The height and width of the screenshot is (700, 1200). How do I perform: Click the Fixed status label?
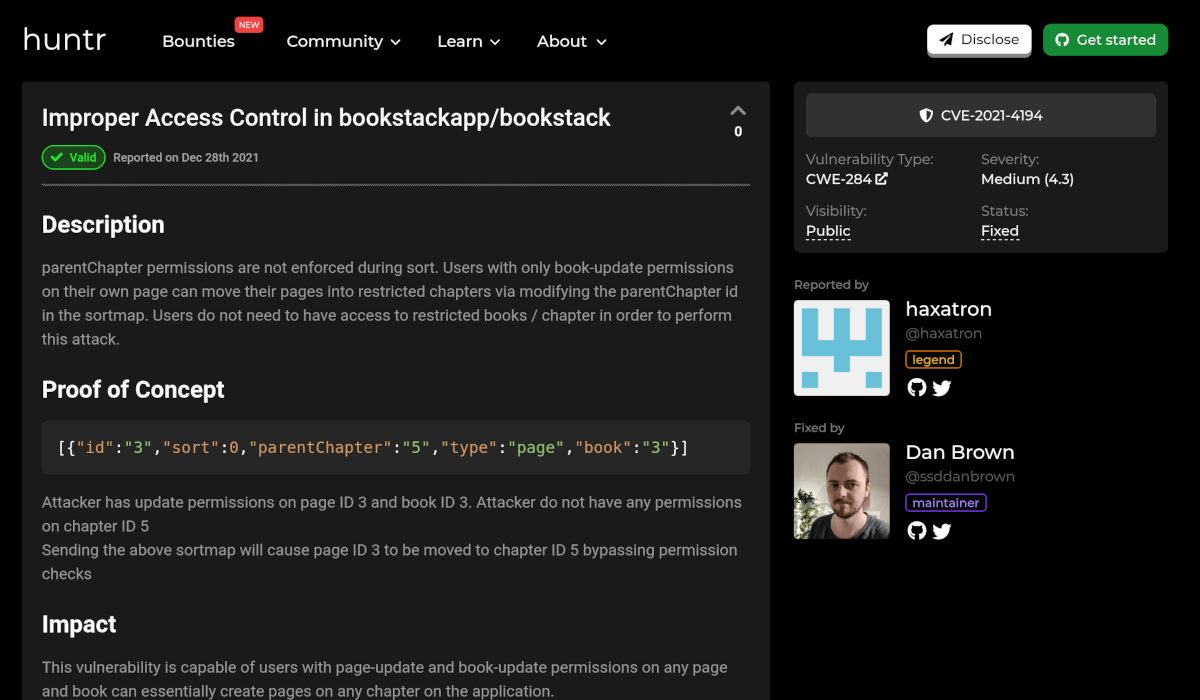[1000, 231]
